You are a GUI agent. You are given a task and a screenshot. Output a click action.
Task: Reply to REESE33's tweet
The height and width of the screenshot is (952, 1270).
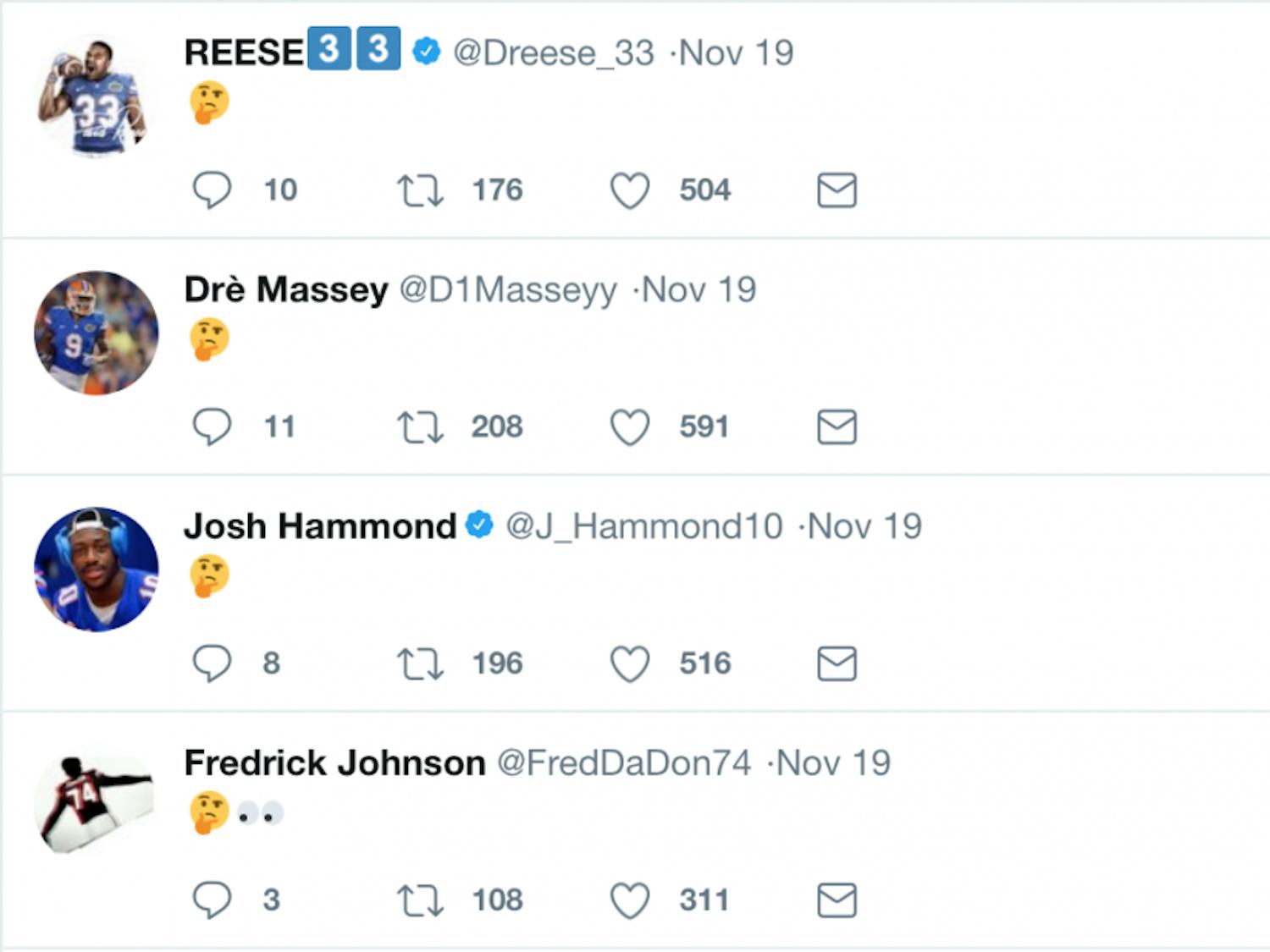point(213,190)
